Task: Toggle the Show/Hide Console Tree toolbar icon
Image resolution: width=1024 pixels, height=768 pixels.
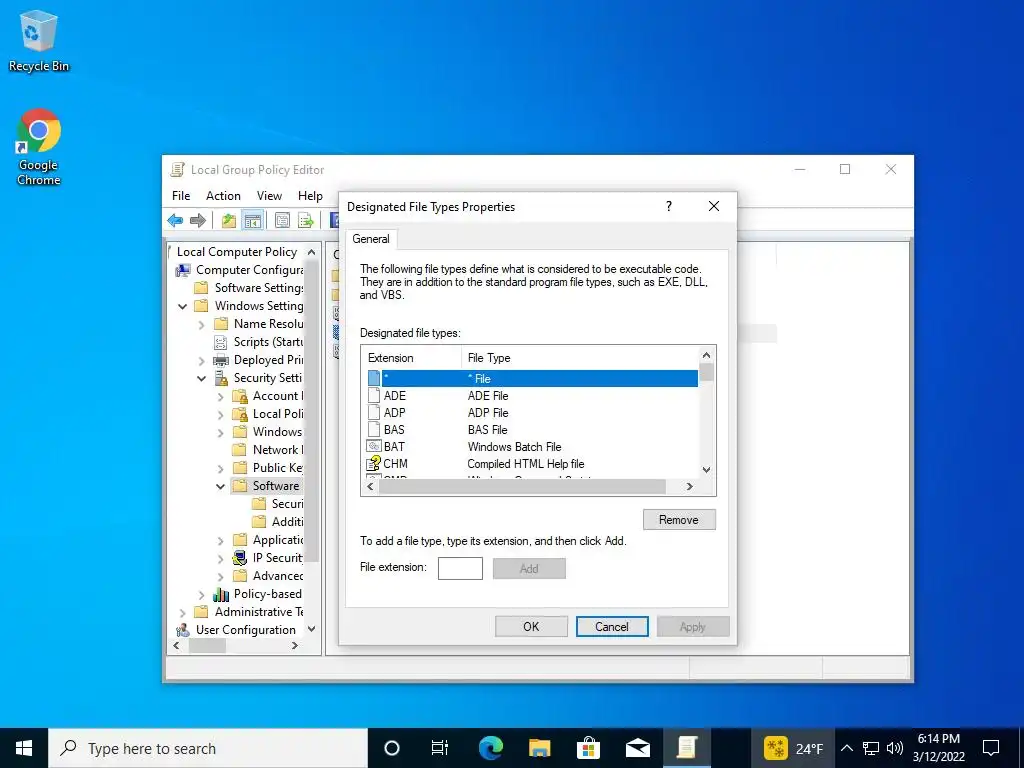Action: click(253, 221)
